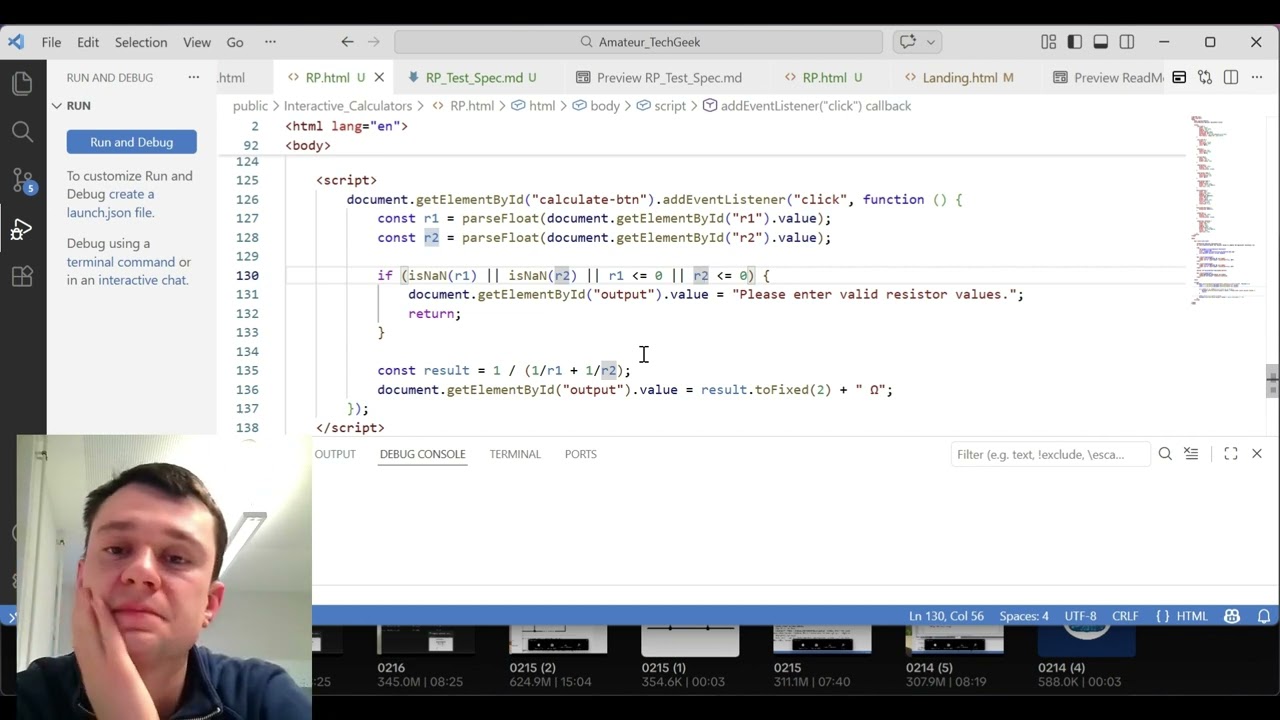Click the addEventListener callback breadcrumb
This screenshot has height=720, width=1280.
815,105
